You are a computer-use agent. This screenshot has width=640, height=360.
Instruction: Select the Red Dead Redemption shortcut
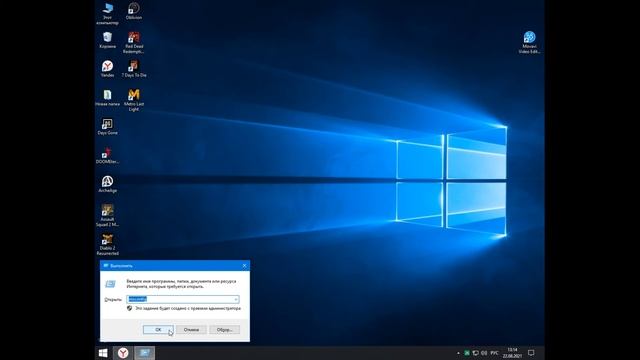(133, 42)
